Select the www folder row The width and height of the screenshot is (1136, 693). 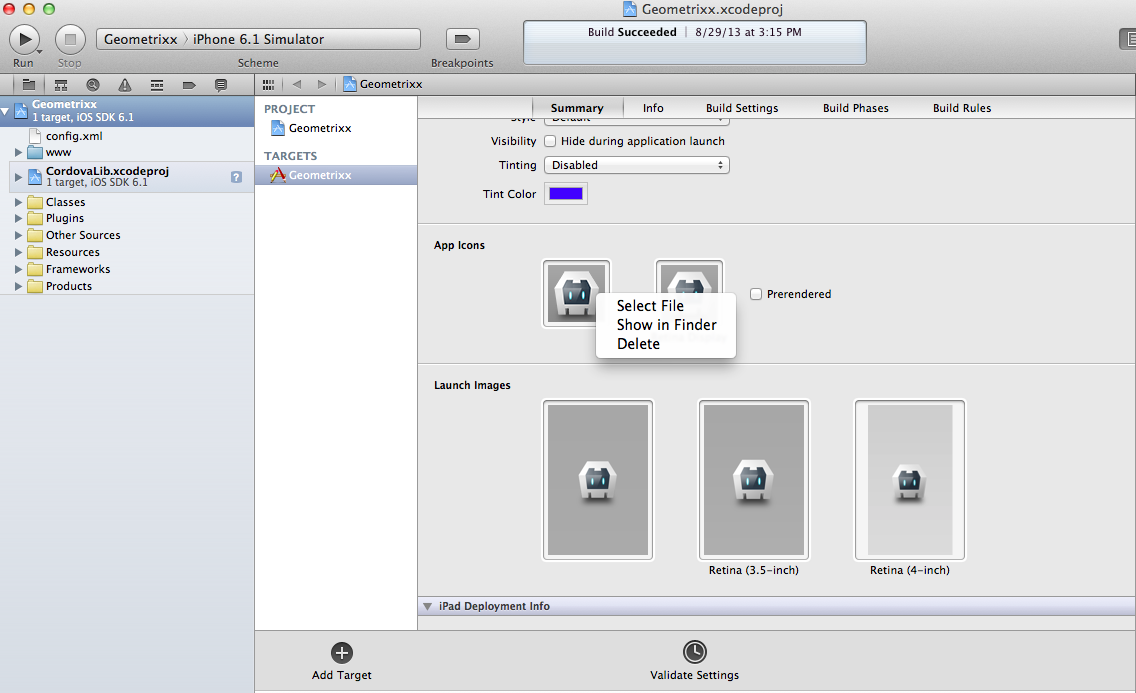pos(127,153)
